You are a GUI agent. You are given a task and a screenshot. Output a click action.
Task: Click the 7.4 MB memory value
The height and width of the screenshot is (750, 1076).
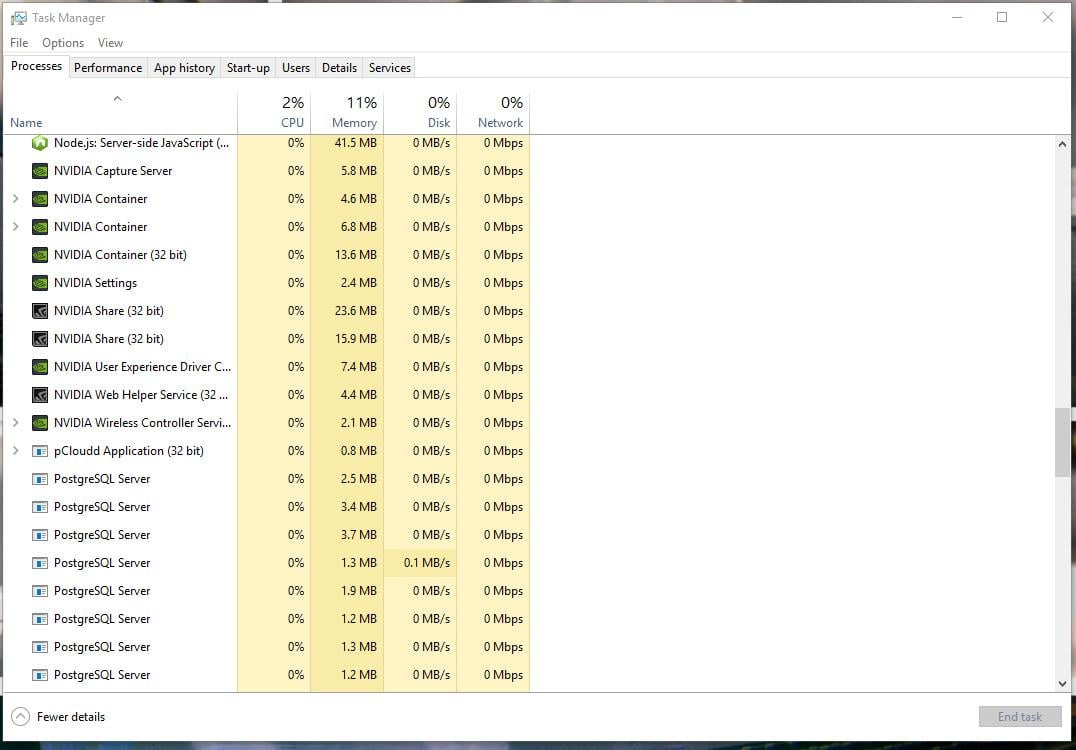[x=358, y=367]
